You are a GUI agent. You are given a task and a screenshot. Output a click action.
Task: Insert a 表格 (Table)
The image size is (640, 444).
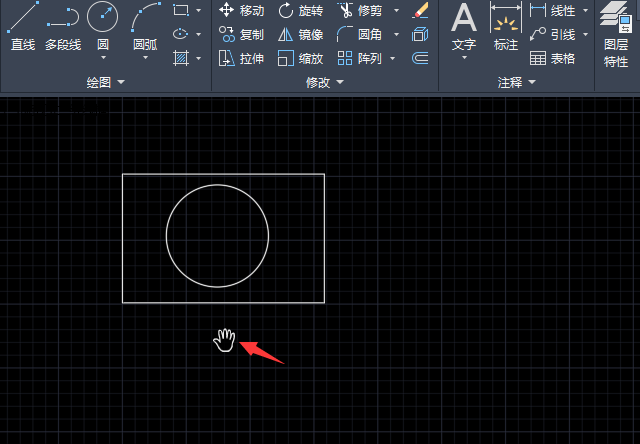coord(553,58)
